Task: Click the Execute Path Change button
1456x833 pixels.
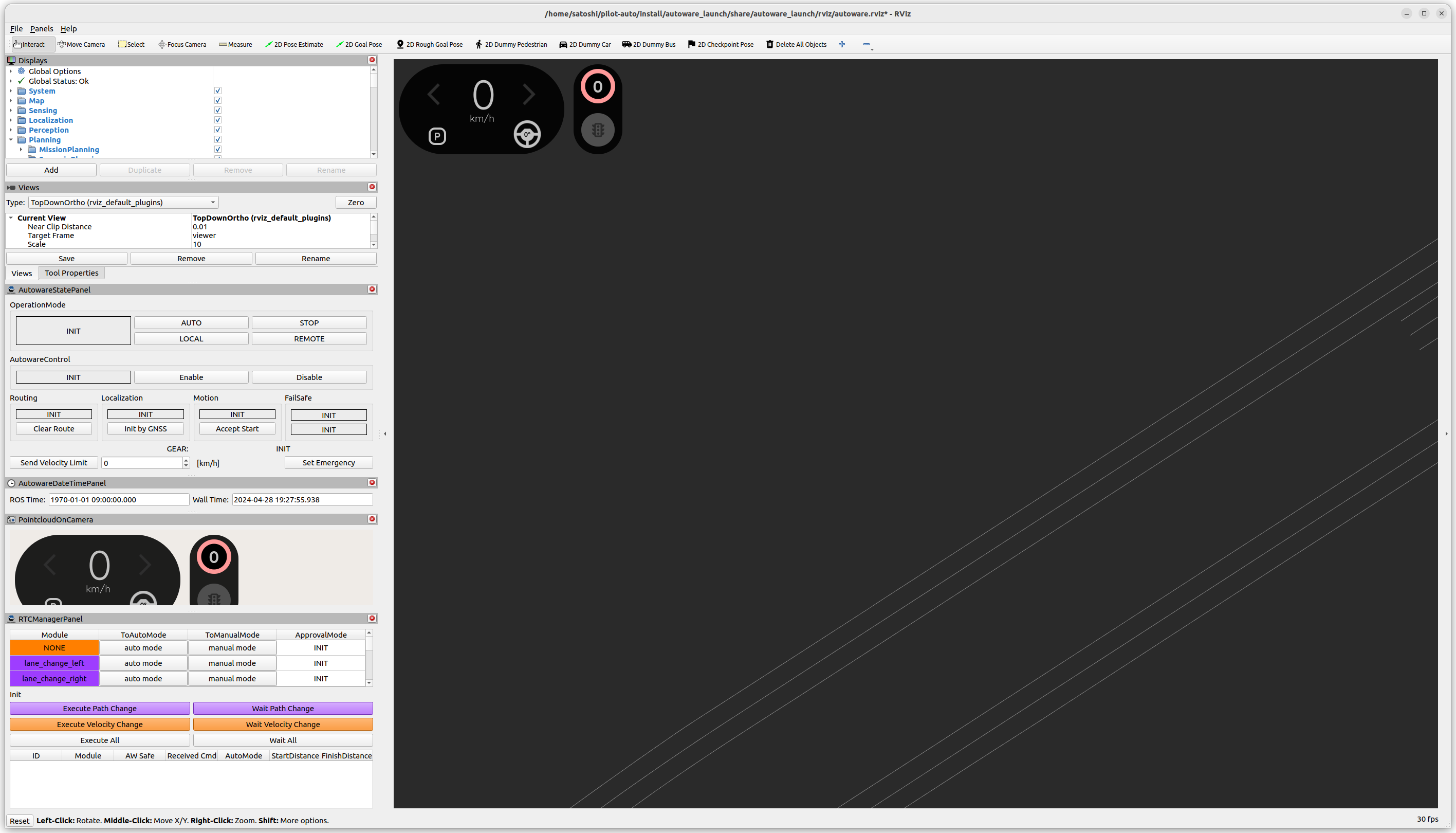Action: point(100,708)
